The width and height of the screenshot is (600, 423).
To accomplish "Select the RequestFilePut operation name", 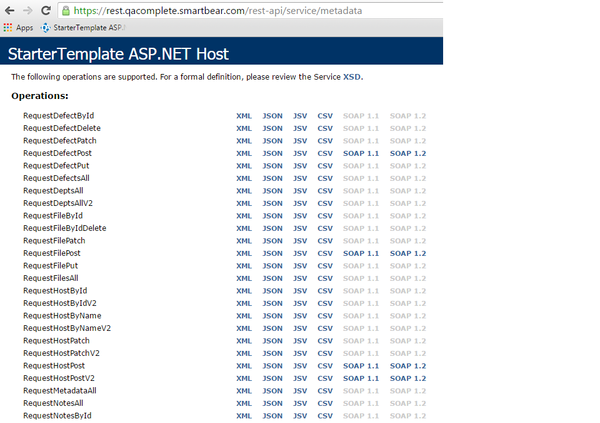I will tap(51, 266).
